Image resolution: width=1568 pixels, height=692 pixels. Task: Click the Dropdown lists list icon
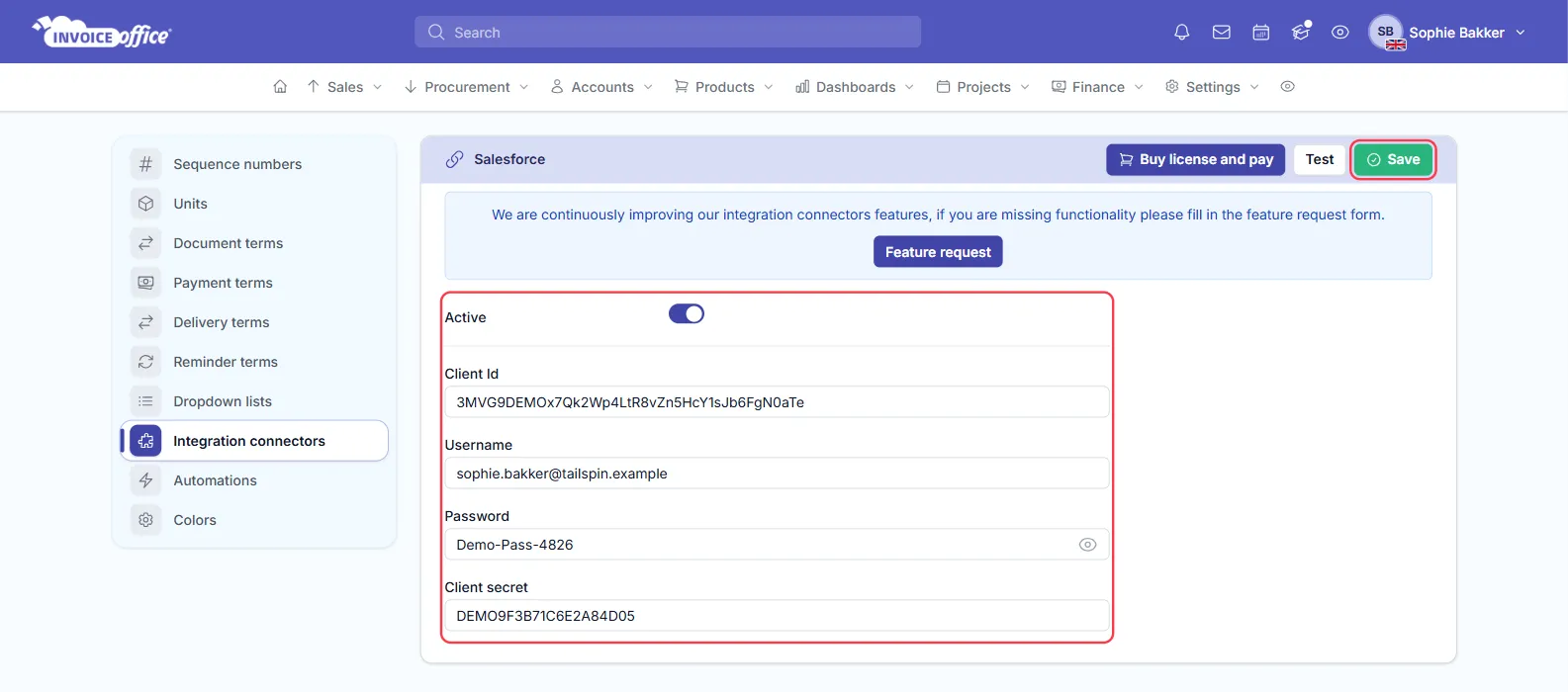click(145, 401)
